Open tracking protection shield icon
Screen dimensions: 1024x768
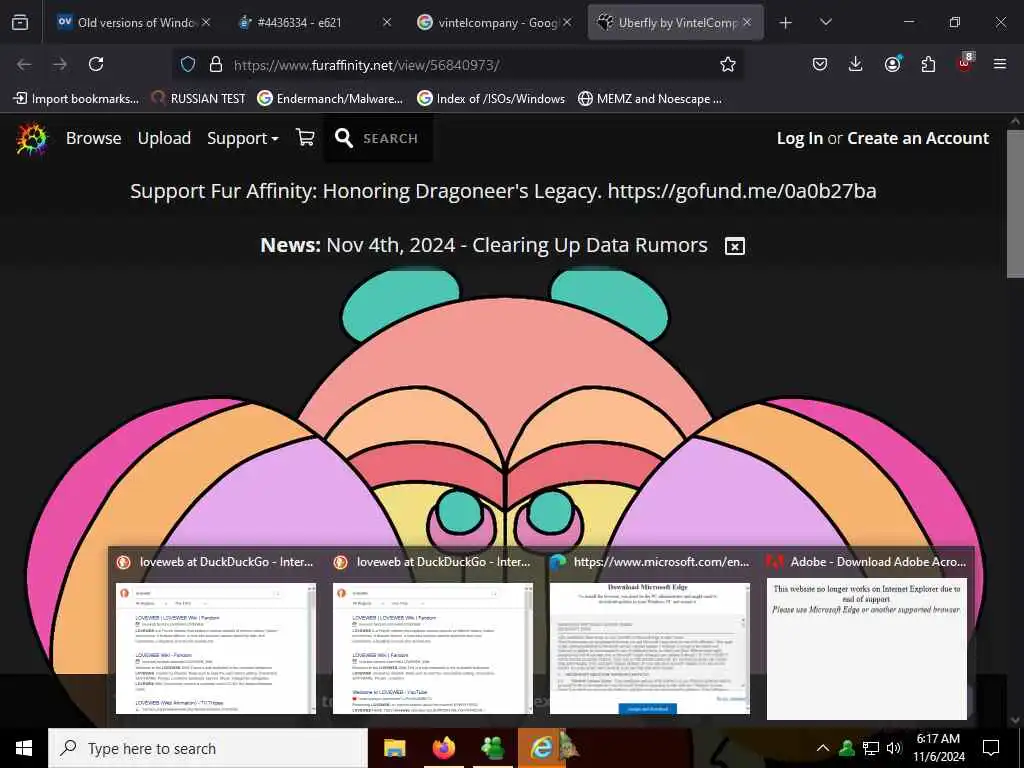click(x=188, y=64)
